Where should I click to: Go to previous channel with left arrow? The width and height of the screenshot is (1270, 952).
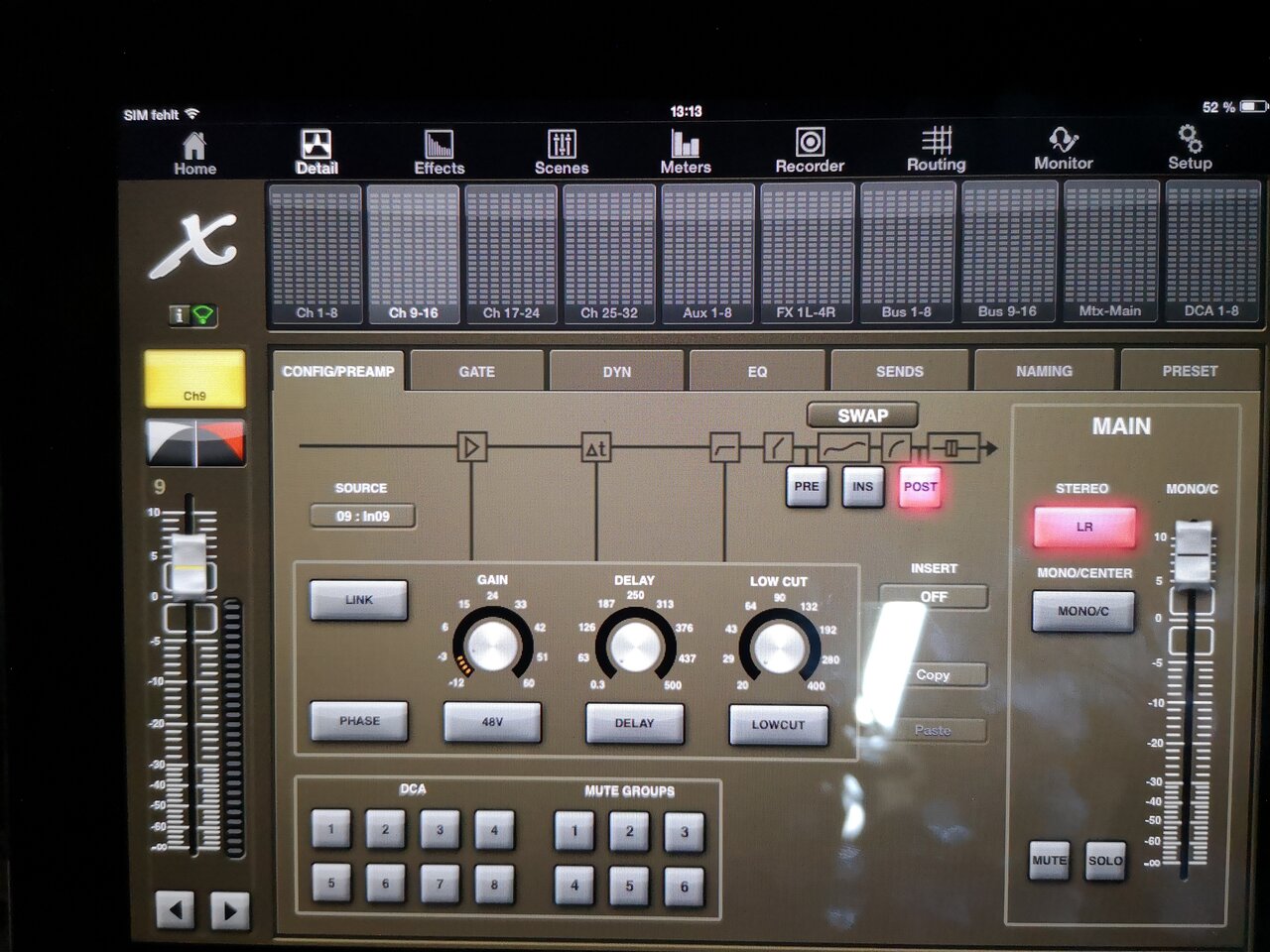[x=176, y=909]
